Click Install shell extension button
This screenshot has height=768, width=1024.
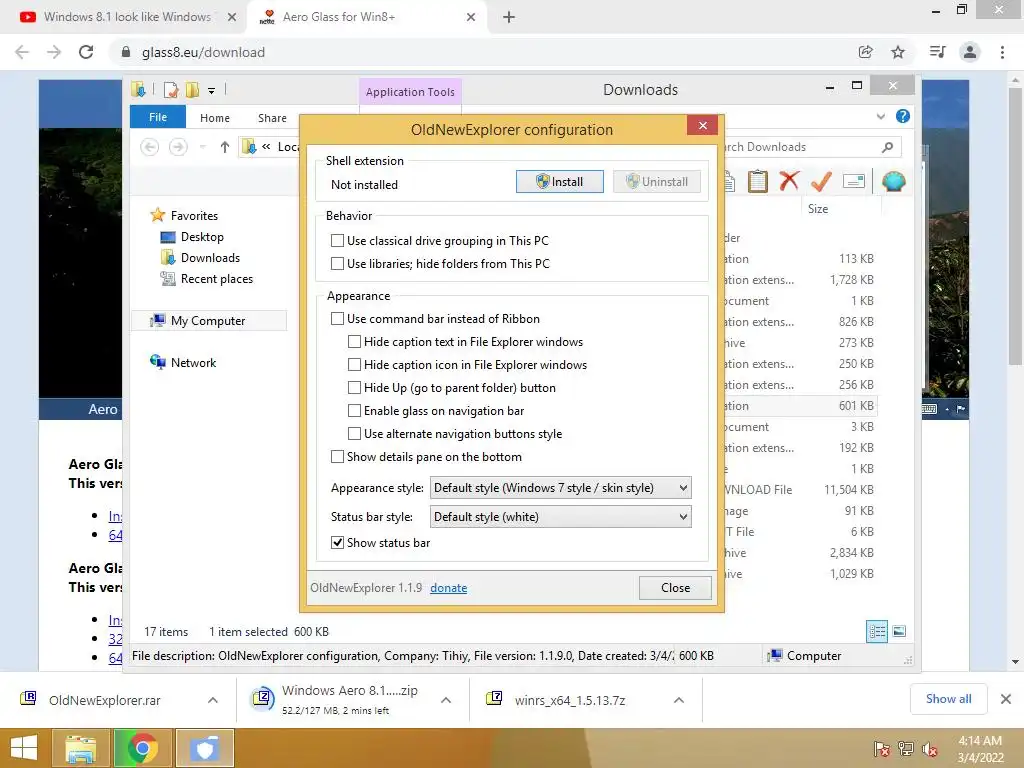coord(559,182)
